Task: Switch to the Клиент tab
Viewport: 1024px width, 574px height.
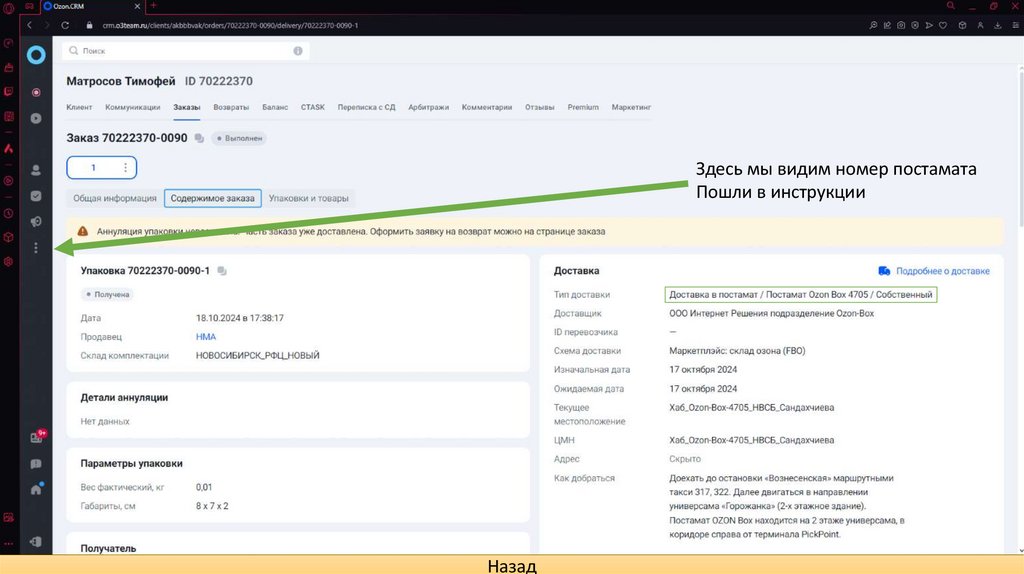Action: [79, 107]
